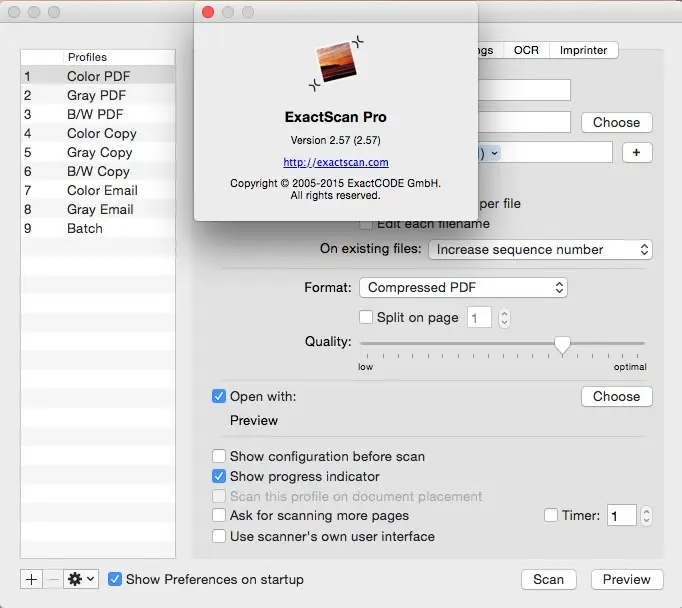
Task: Select the Batch profile
Action: pyautogui.click(x=98, y=228)
